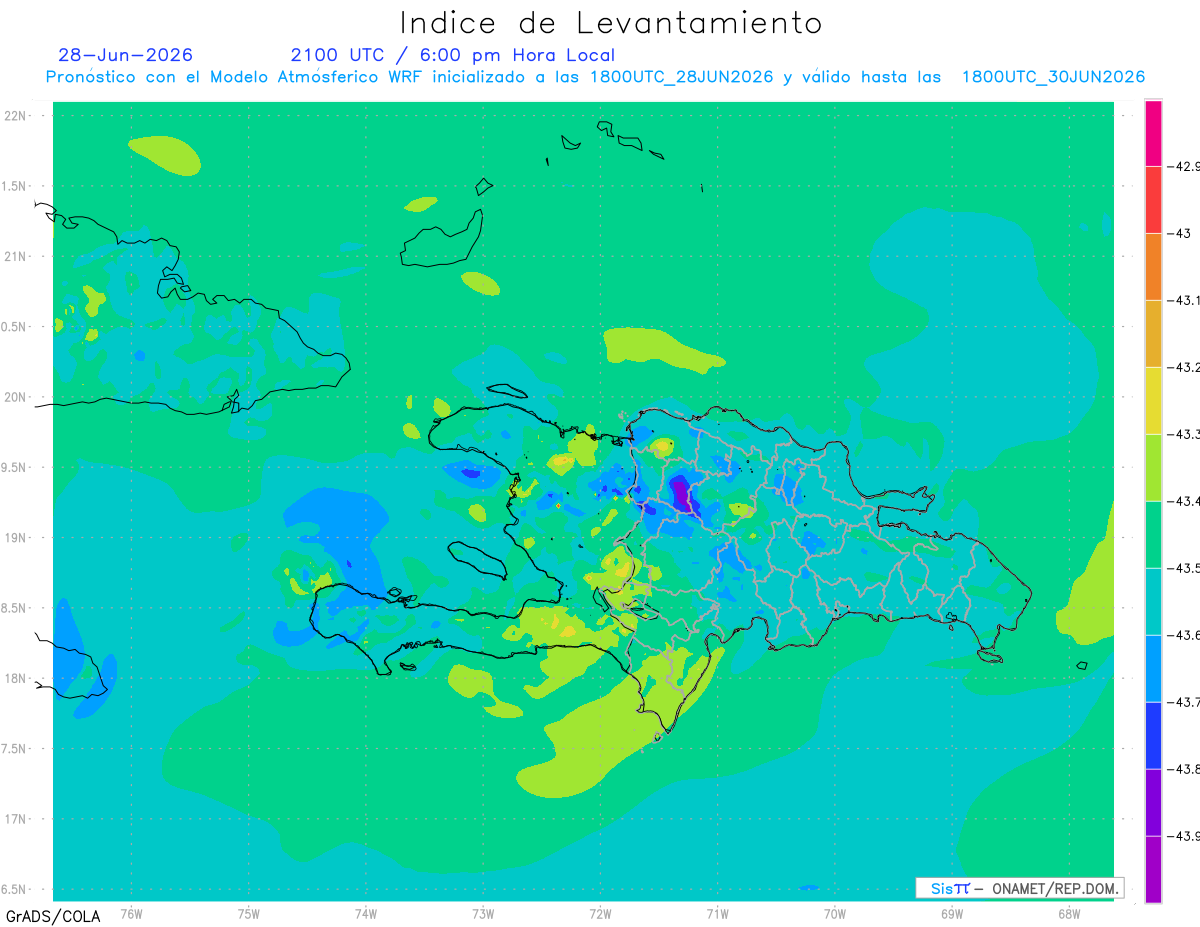Click the "74W" longitude label
The width and height of the screenshot is (1200, 927).
point(366,913)
